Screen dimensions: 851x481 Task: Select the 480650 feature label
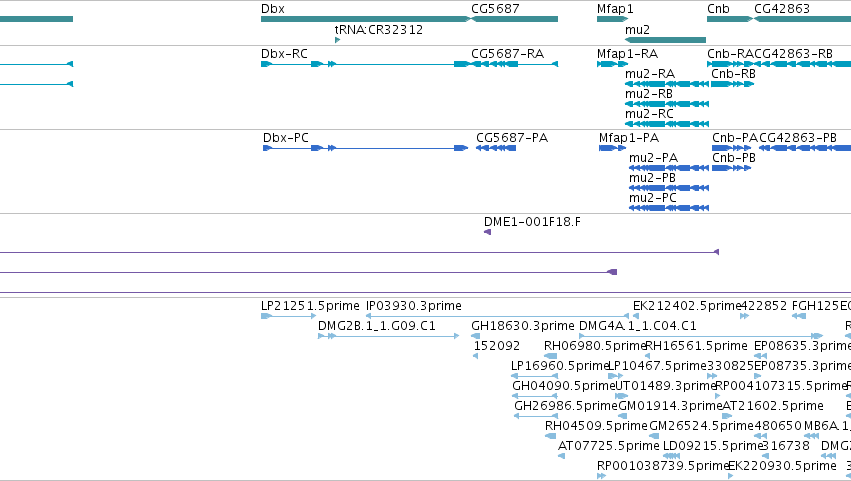[x=778, y=426]
